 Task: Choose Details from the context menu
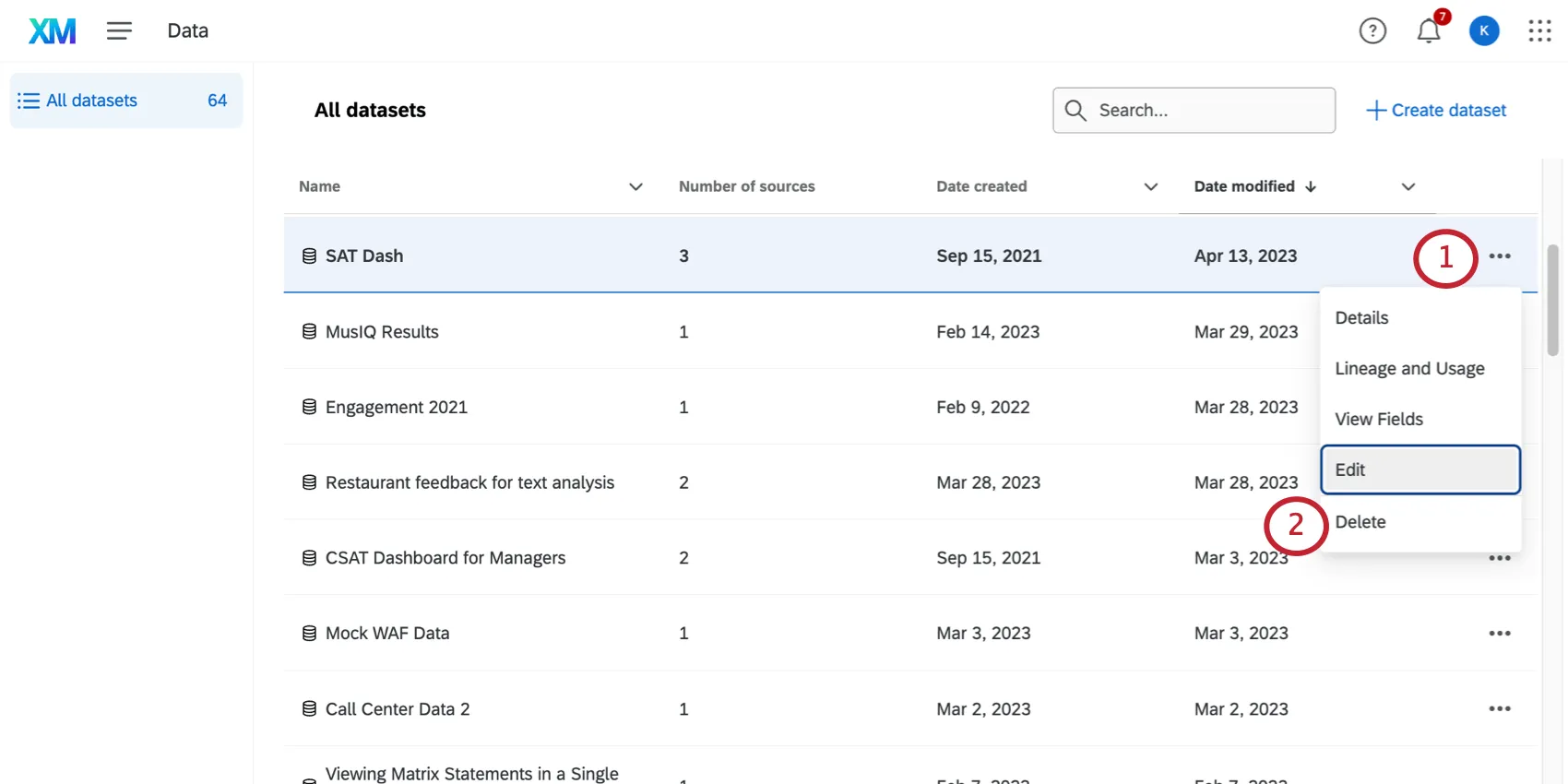pyautogui.click(x=1361, y=318)
